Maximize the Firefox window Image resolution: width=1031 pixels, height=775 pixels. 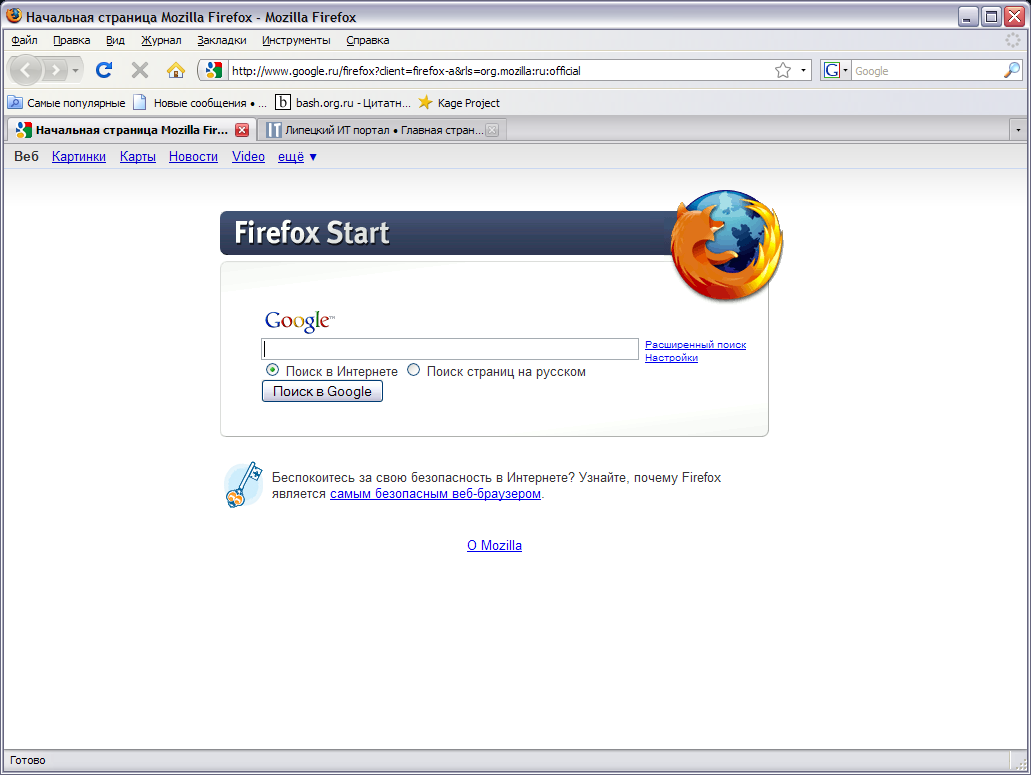[991, 16]
